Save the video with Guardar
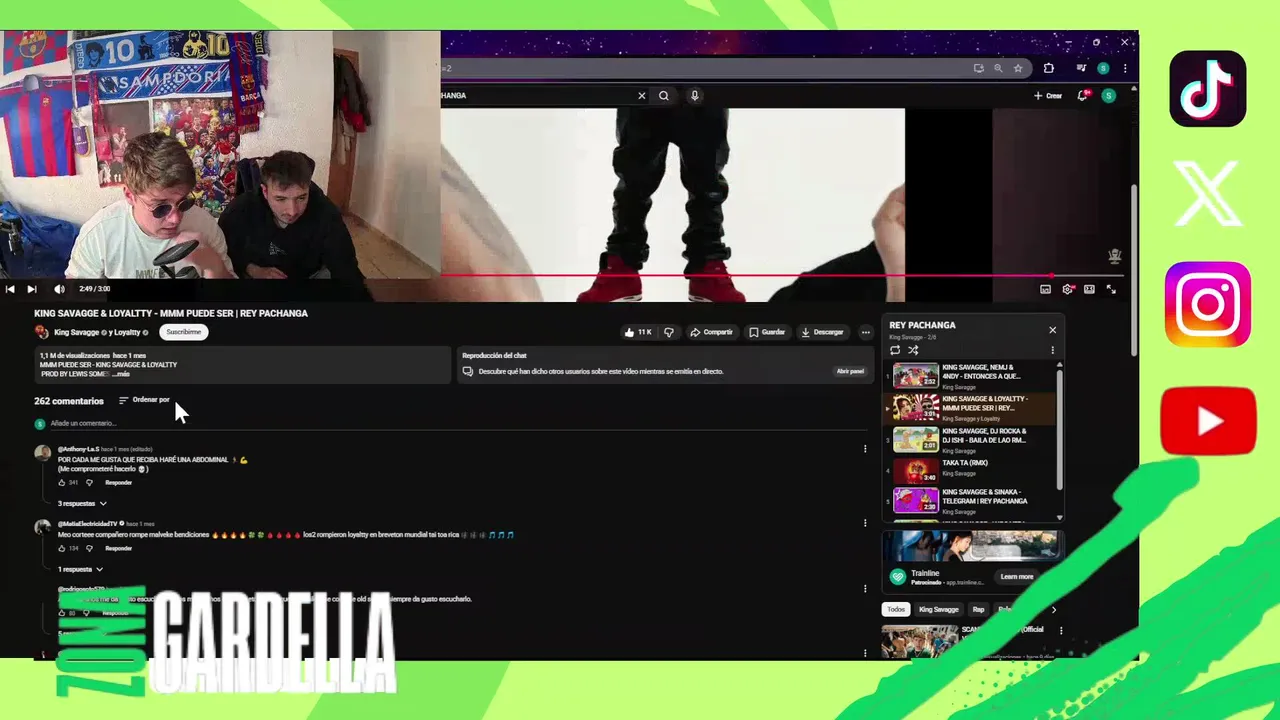The width and height of the screenshot is (1280, 720). pyautogui.click(x=768, y=332)
